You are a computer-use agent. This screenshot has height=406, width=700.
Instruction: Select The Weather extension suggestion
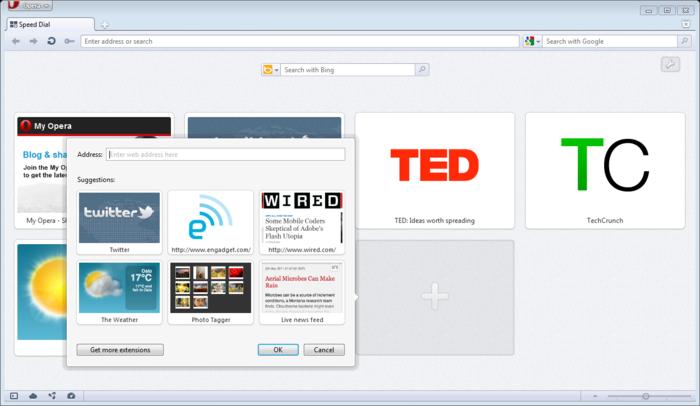click(119, 293)
